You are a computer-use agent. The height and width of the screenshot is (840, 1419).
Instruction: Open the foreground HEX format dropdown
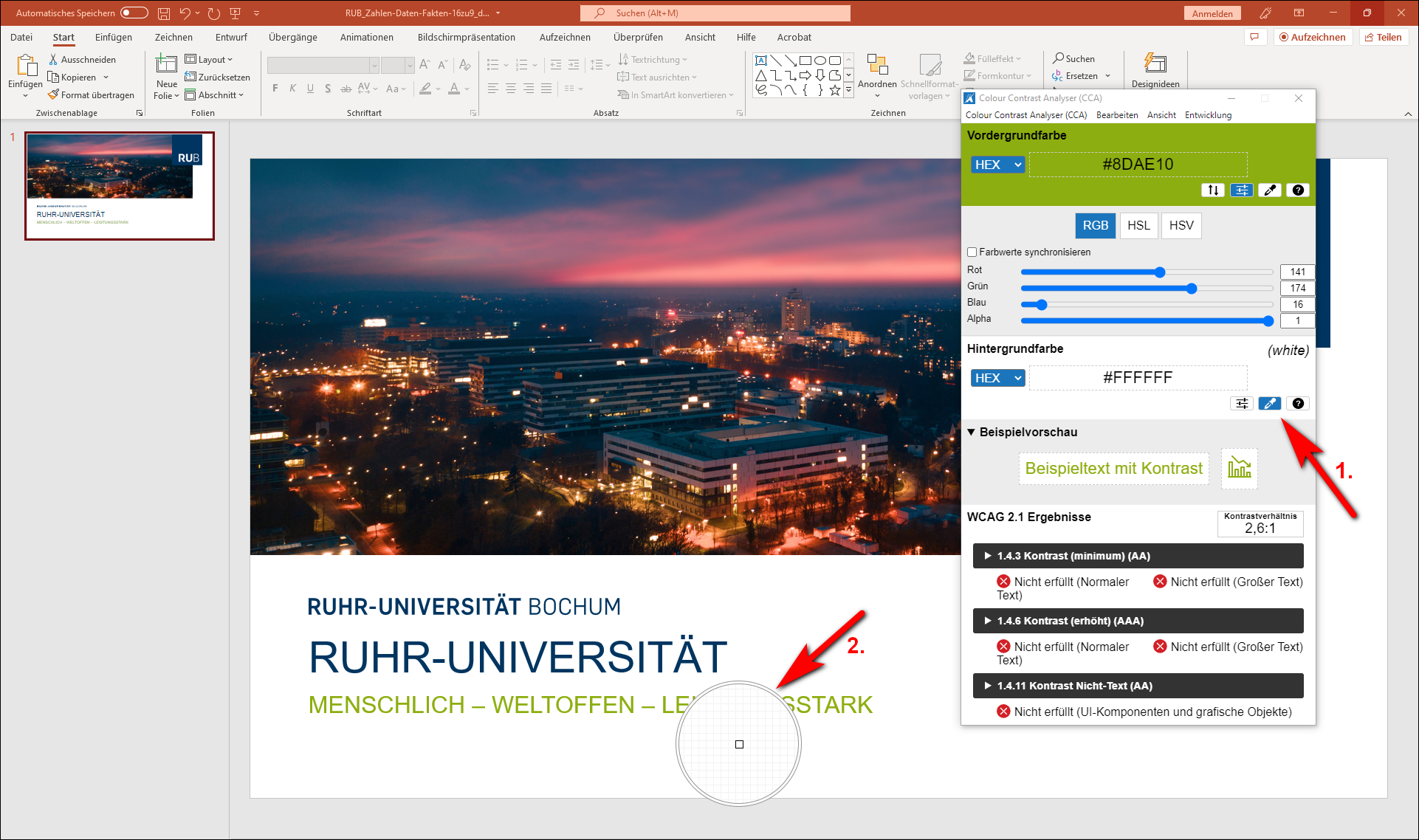click(997, 165)
